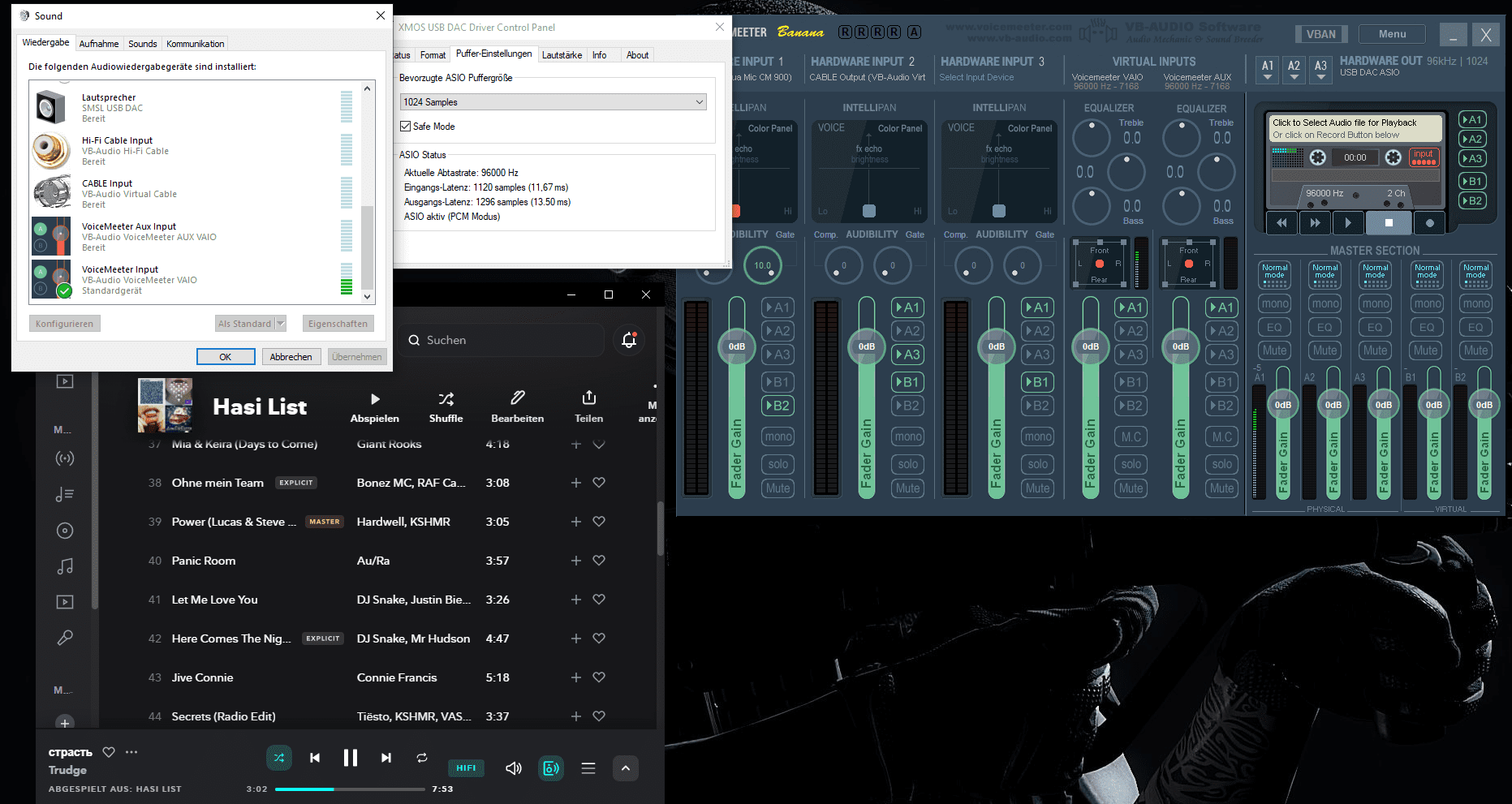The height and width of the screenshot is (804, 1512).
Task: Toggle A3 routing on Hardware Input 2
Action: click(x=907, y=355)
